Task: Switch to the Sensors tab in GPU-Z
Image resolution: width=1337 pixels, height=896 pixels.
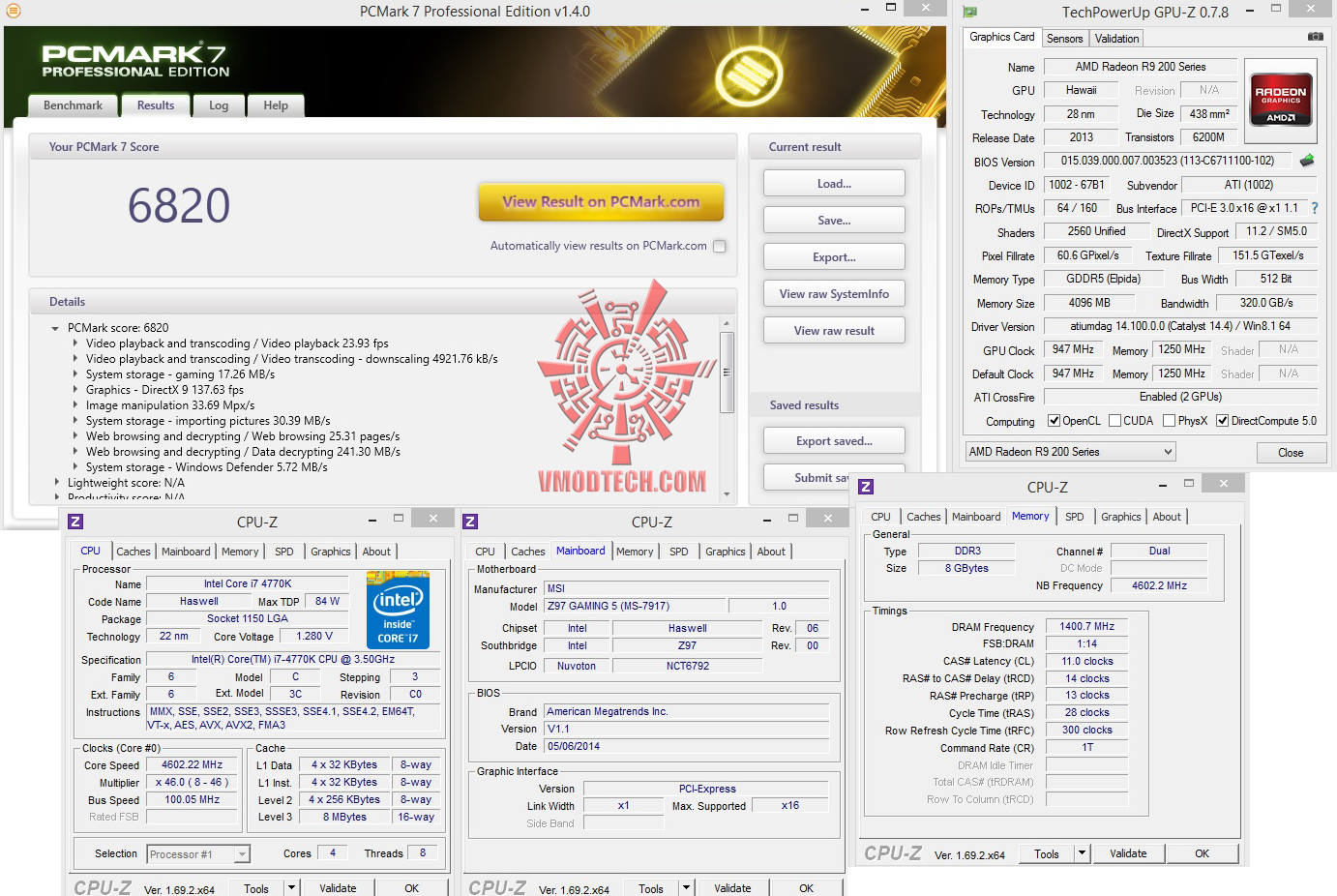Action: tap(1065, 39)
